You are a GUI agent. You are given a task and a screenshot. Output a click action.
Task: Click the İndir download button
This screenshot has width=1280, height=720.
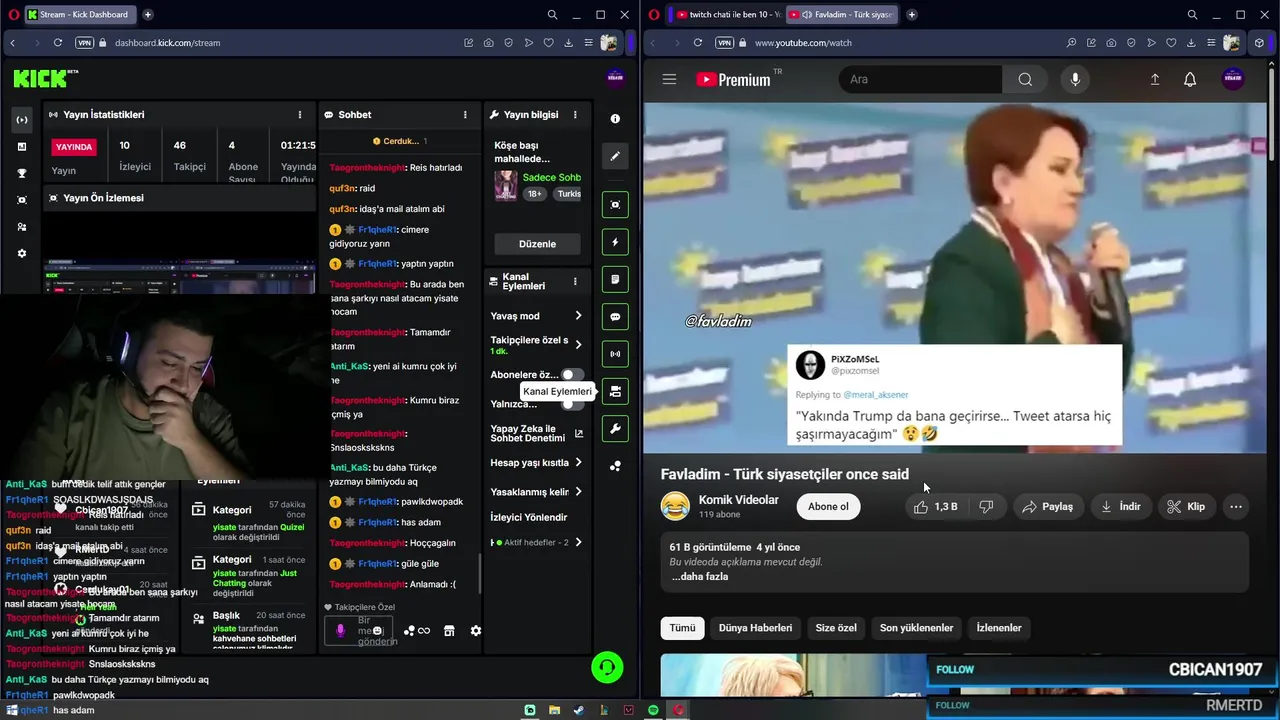1120,506
